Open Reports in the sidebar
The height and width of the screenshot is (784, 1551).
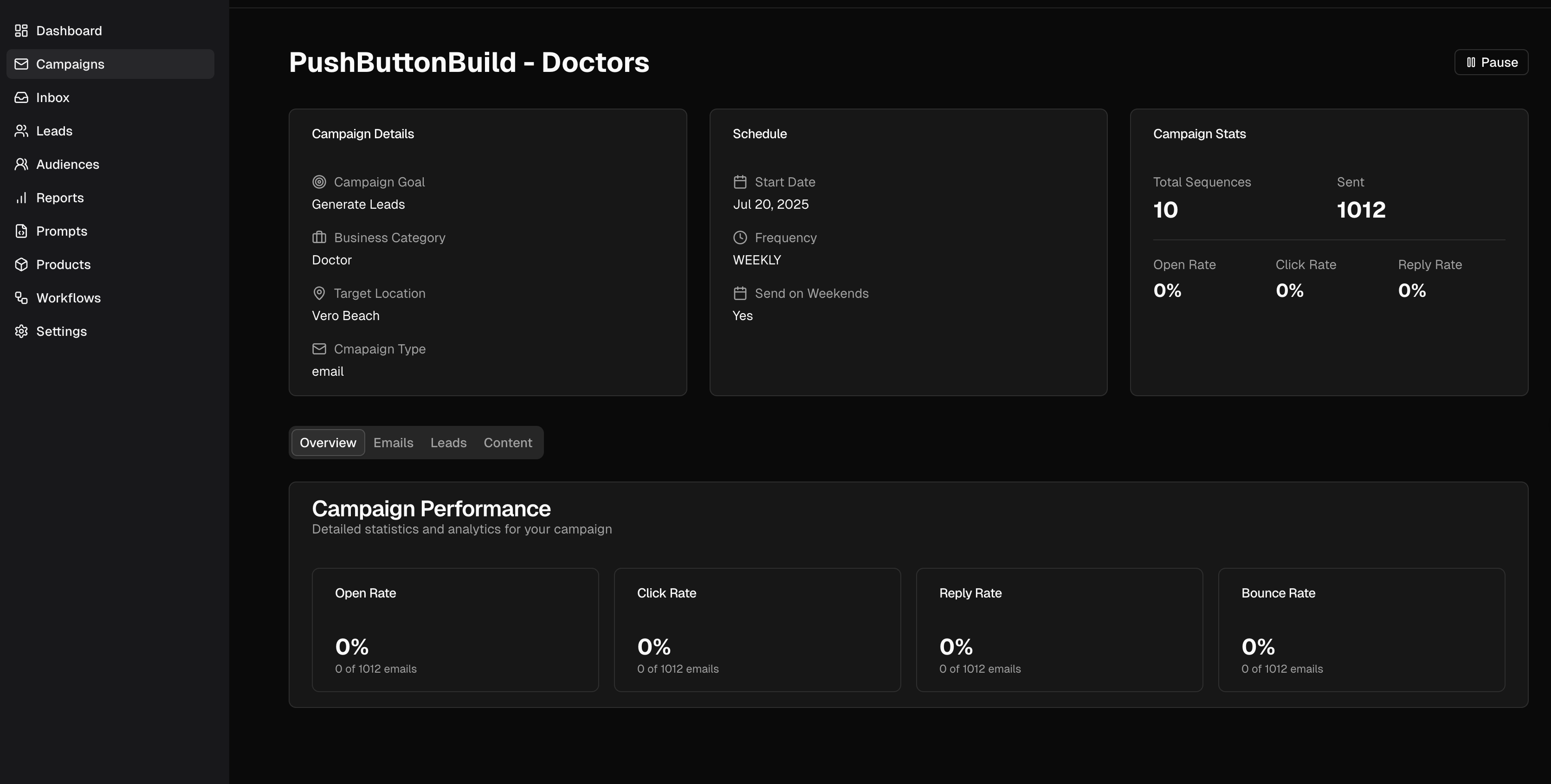110,197
